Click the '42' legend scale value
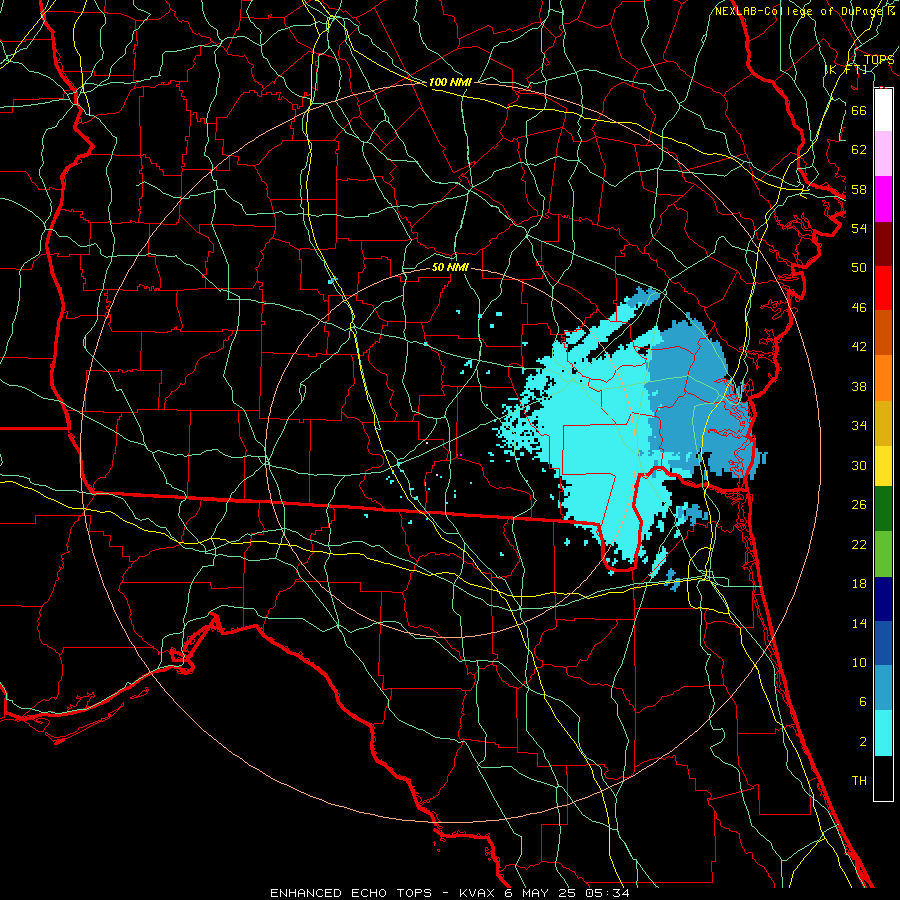Image resolution: width=900 pixels, height=900 pixels. [x=859, y=346]
